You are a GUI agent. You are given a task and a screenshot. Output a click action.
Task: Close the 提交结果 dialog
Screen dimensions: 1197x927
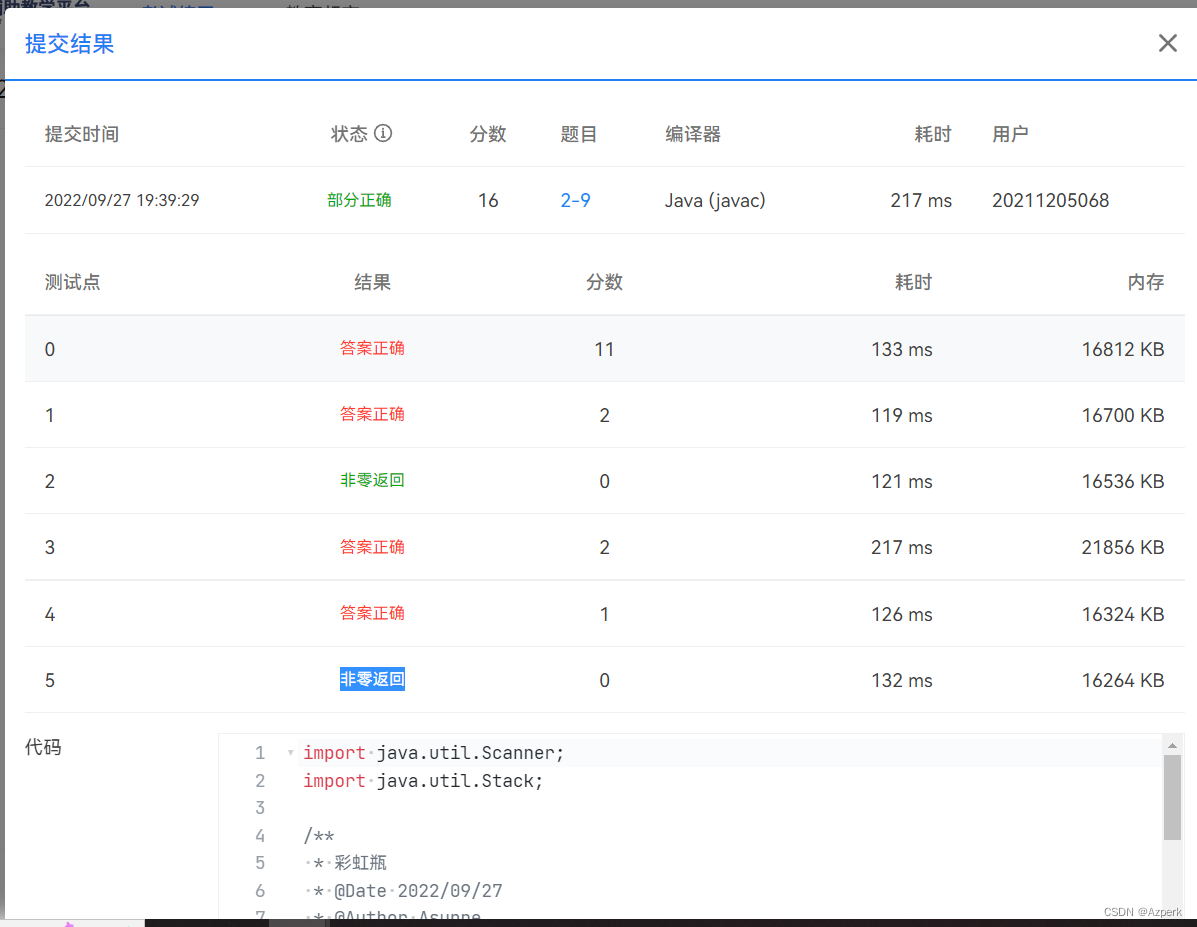tap(1167, 43)
